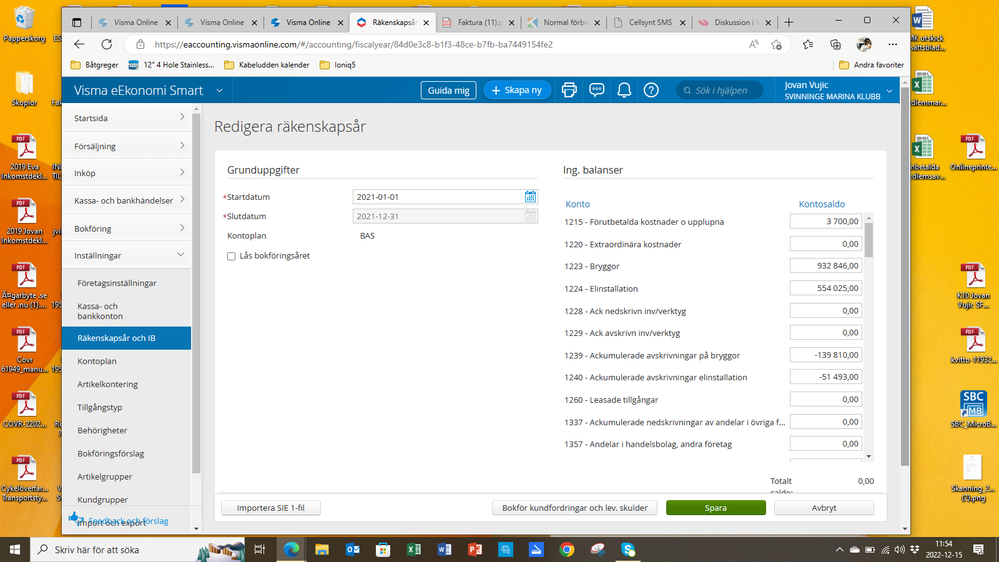
Task: Switch to Cellsynt SMS browser tab
Action: pos(650,22)
